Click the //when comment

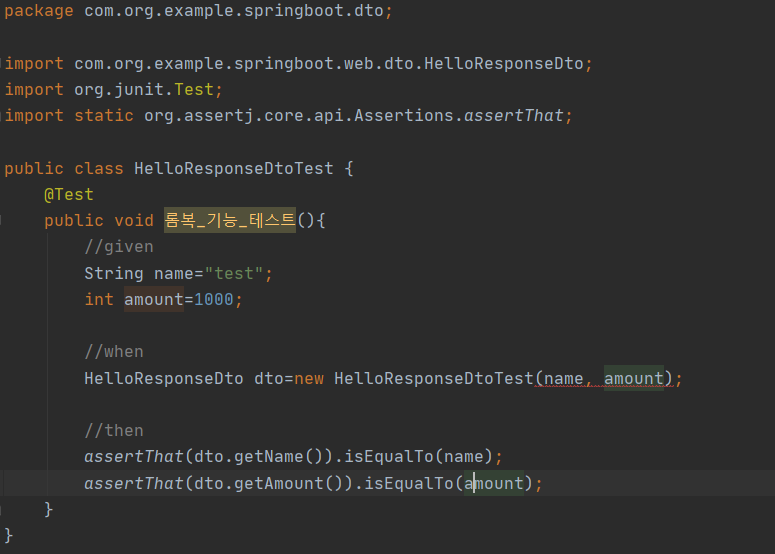tap(114, 352)
